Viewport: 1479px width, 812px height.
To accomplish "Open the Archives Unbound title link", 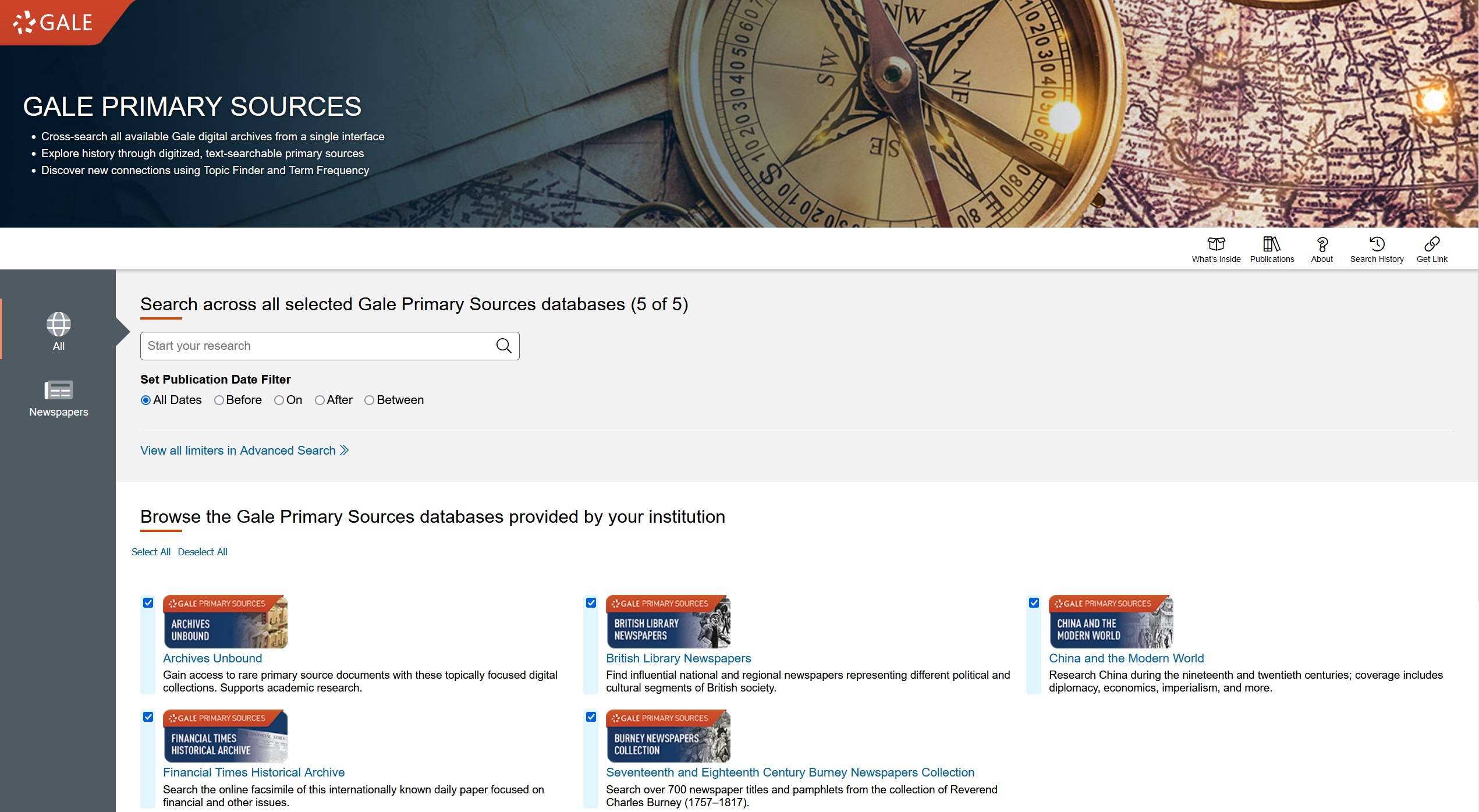I will coord(212,658).
